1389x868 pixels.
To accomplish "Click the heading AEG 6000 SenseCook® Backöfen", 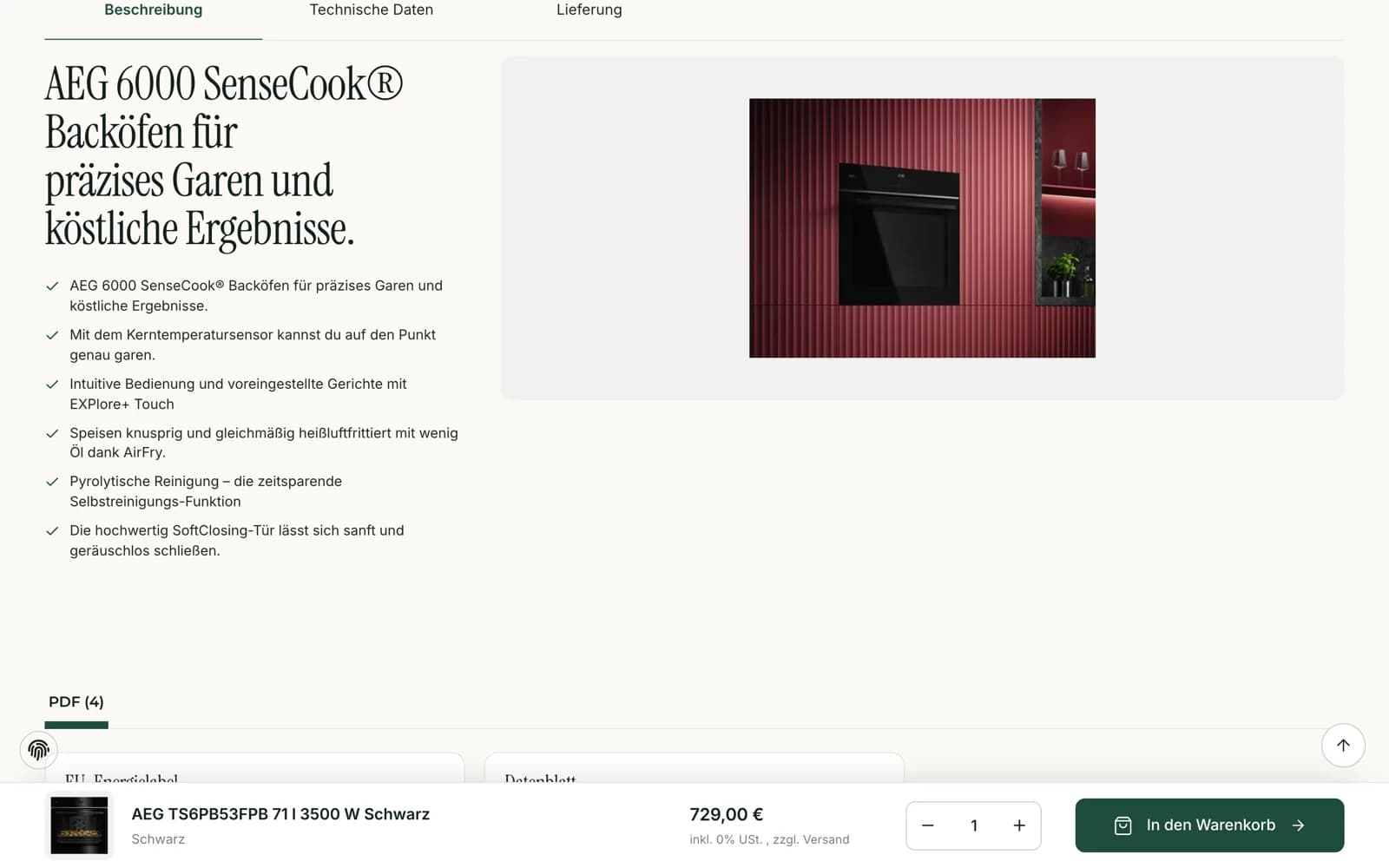I will pos(224,156).
